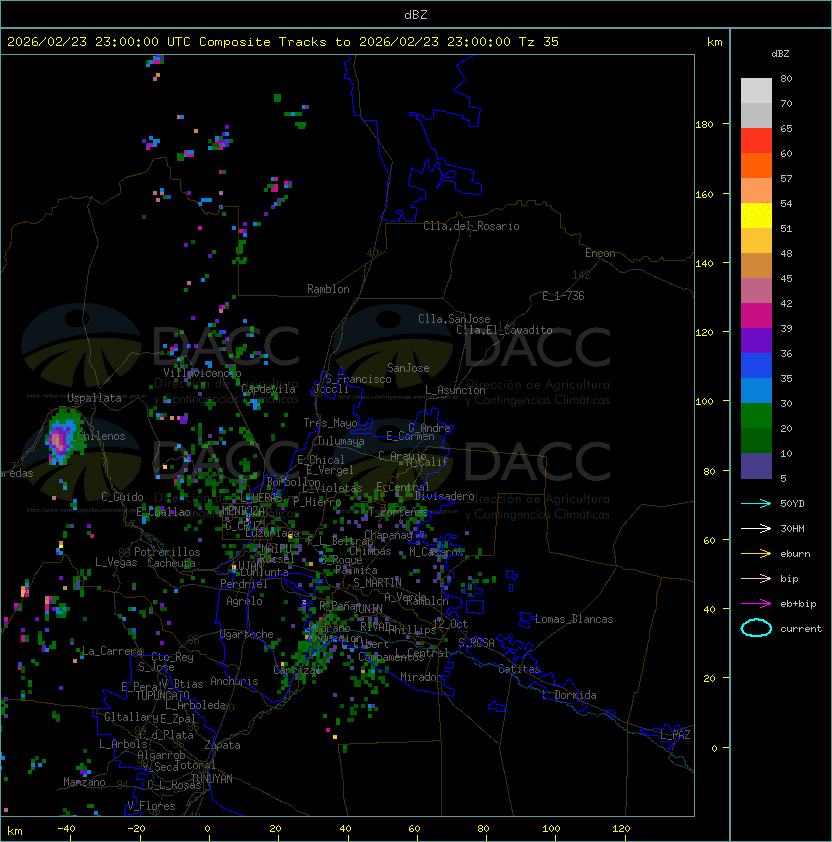Click the 'S_Francisco' map label
This screenshot has width=832, height=842.
coord(358,379)
